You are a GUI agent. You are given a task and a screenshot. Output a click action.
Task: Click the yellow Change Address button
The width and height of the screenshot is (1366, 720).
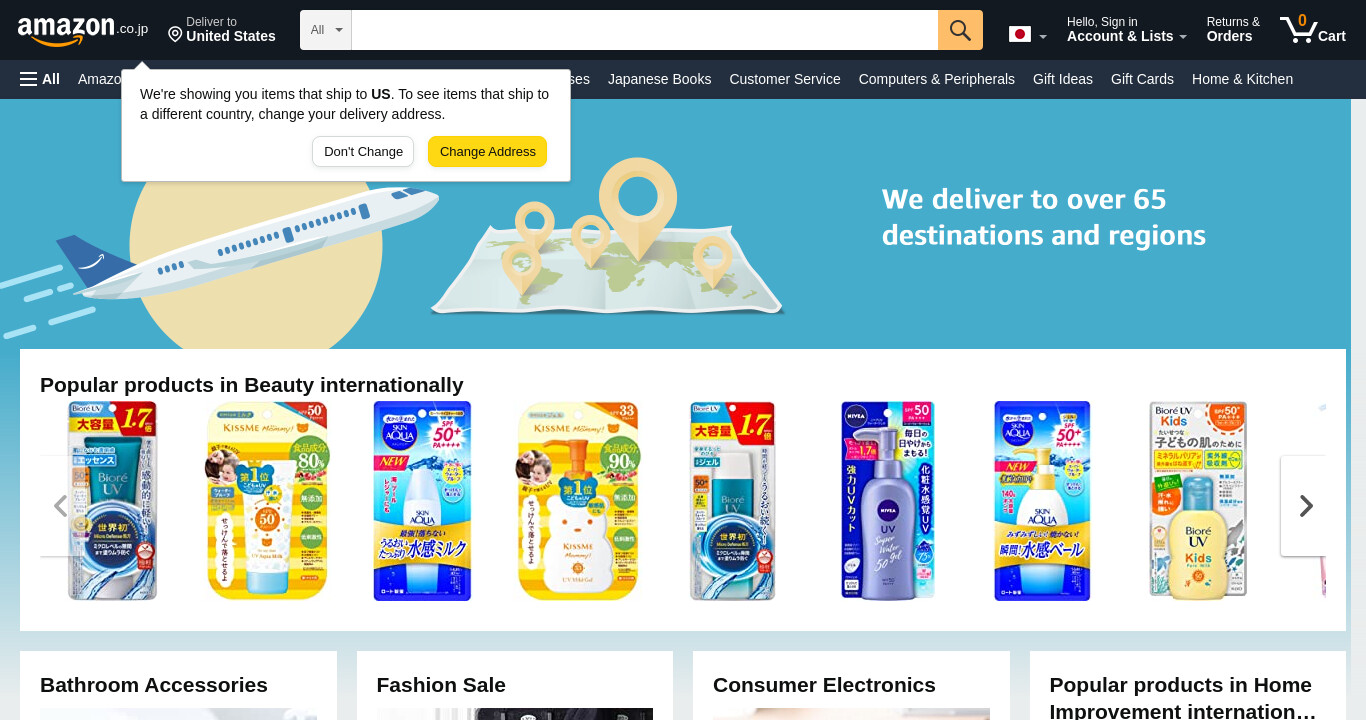488,152
